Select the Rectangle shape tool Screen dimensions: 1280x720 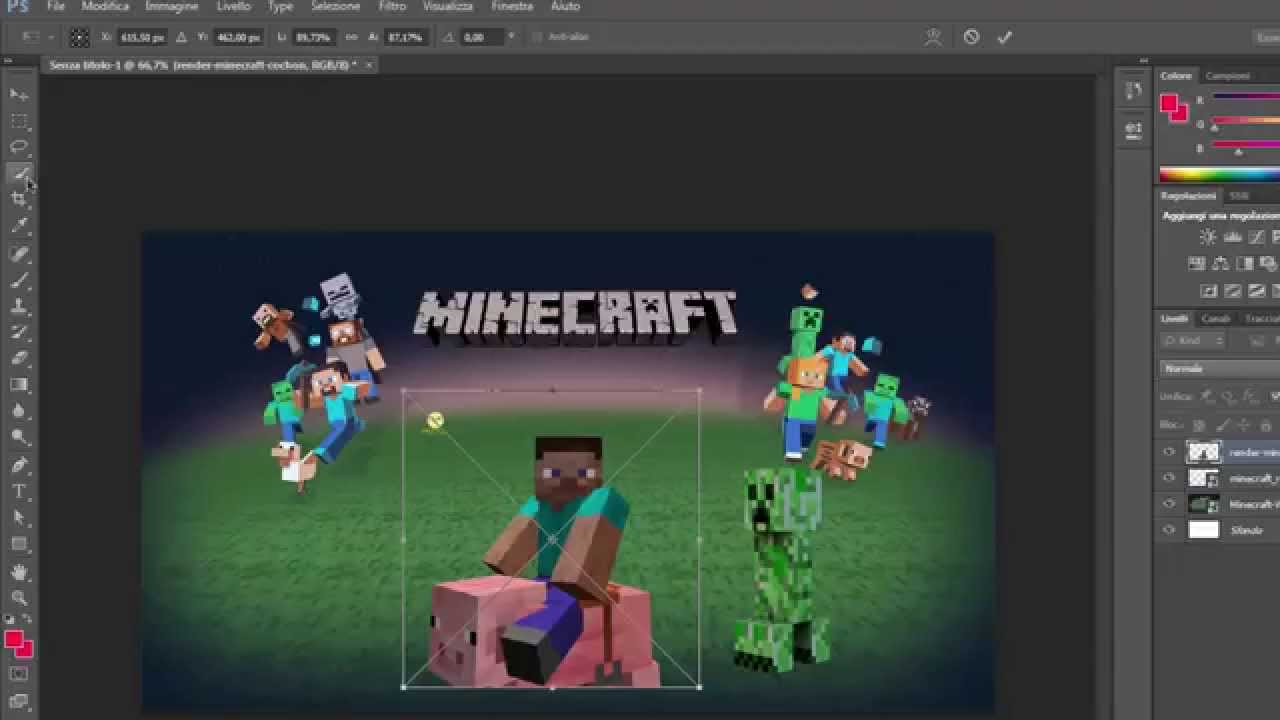19,545
